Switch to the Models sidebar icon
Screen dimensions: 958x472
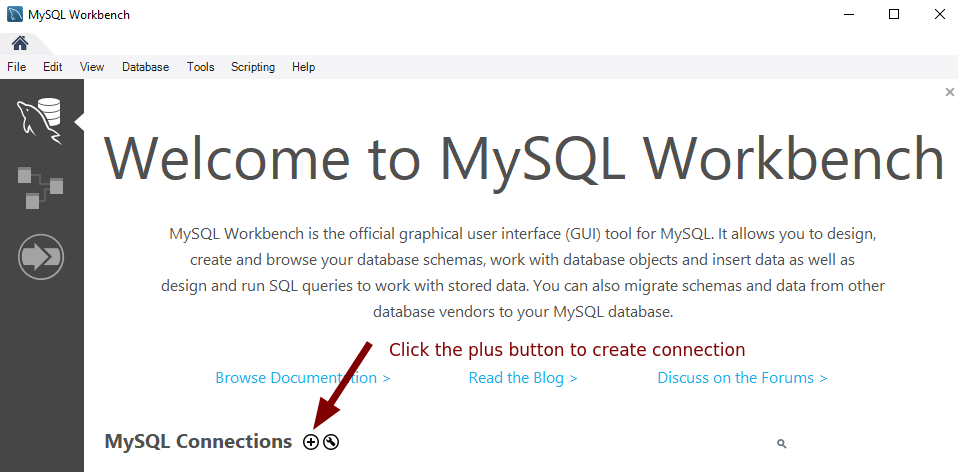click(x=40, y=187)
